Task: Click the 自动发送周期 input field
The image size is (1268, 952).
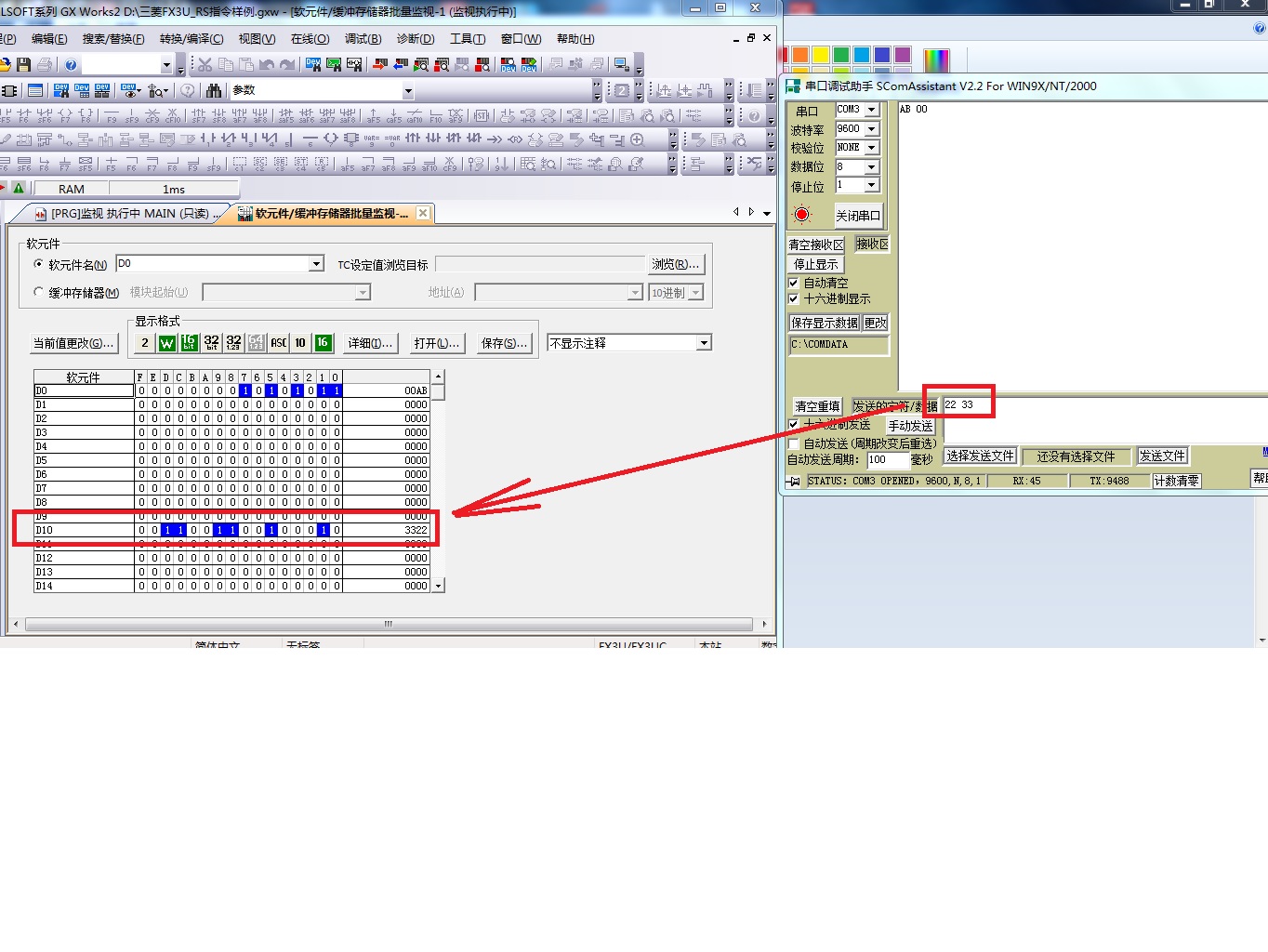Action: [885, 459]
